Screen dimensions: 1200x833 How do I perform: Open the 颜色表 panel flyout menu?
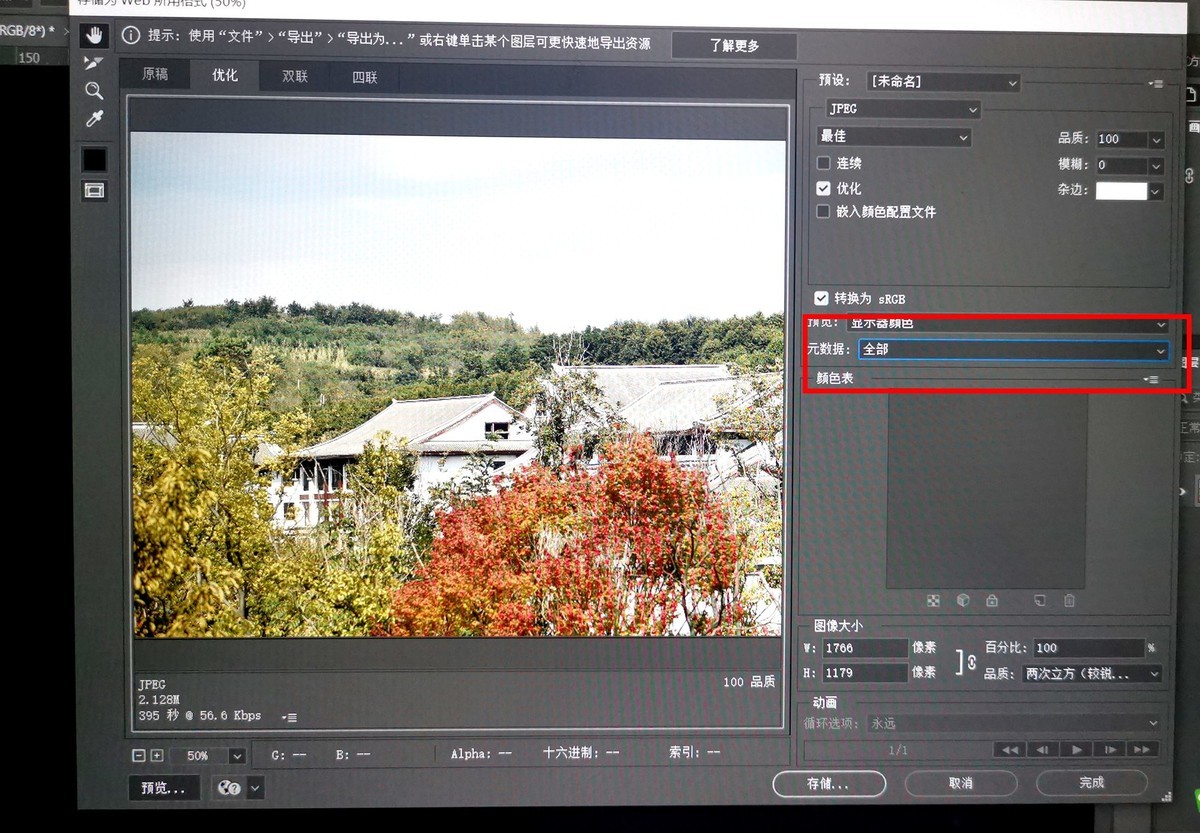point(1152,380)
